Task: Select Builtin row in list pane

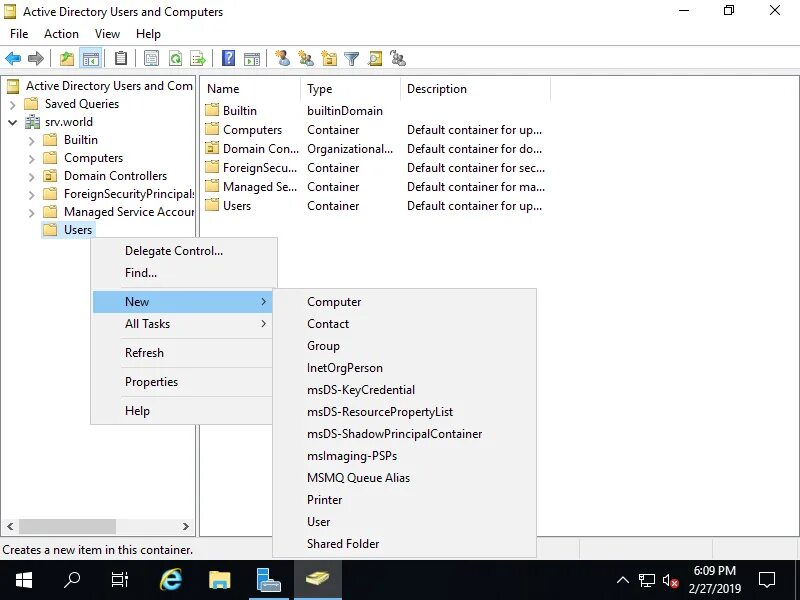Action: 376,111
